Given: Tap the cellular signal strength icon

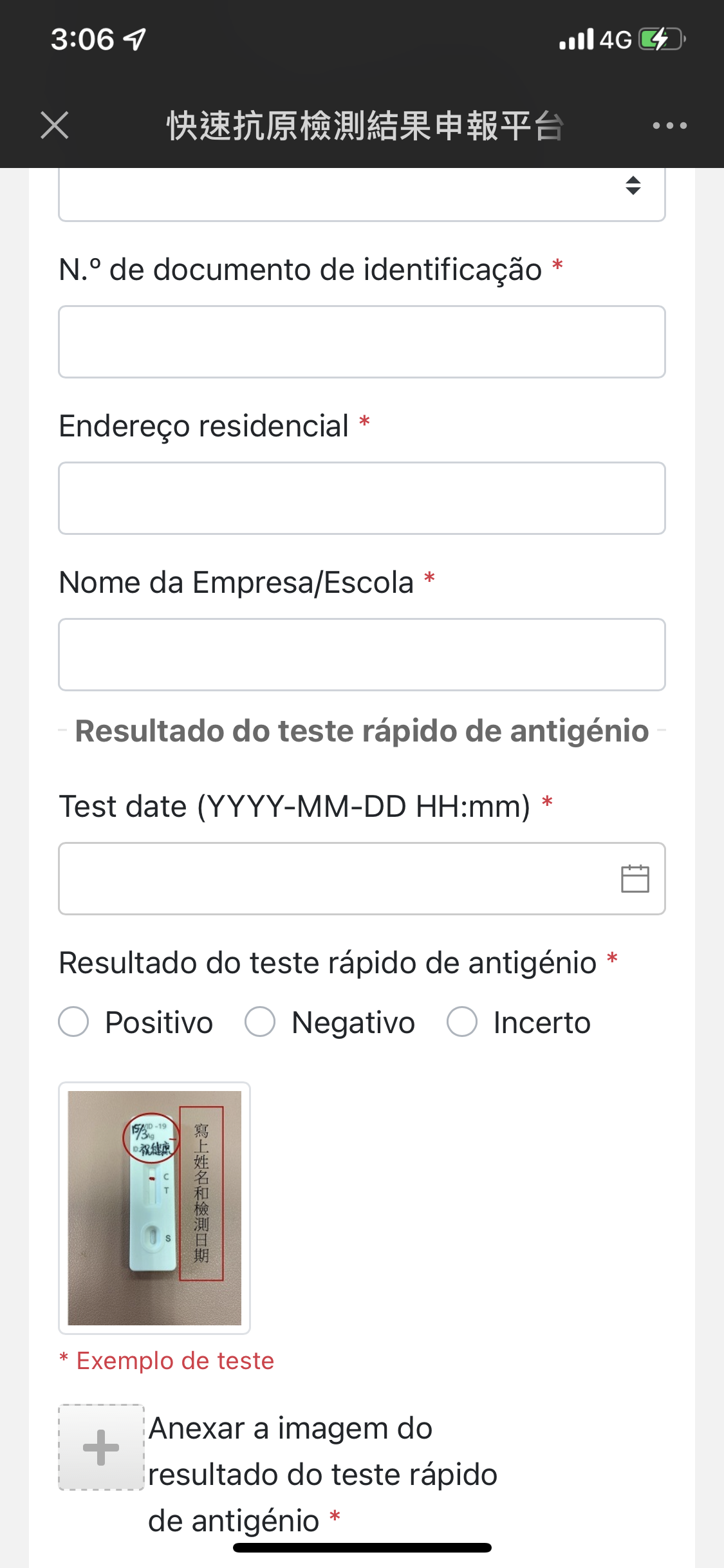Looking at the screenshot, I should pos(576,40).
